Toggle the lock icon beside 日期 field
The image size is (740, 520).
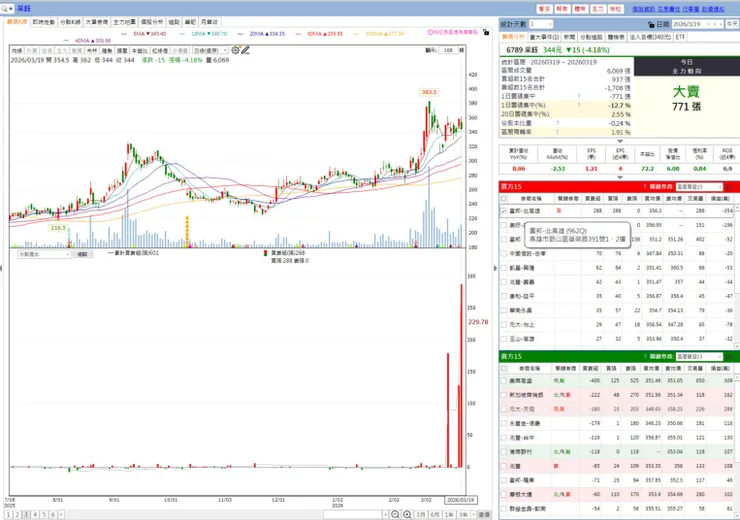coord(651,24)
